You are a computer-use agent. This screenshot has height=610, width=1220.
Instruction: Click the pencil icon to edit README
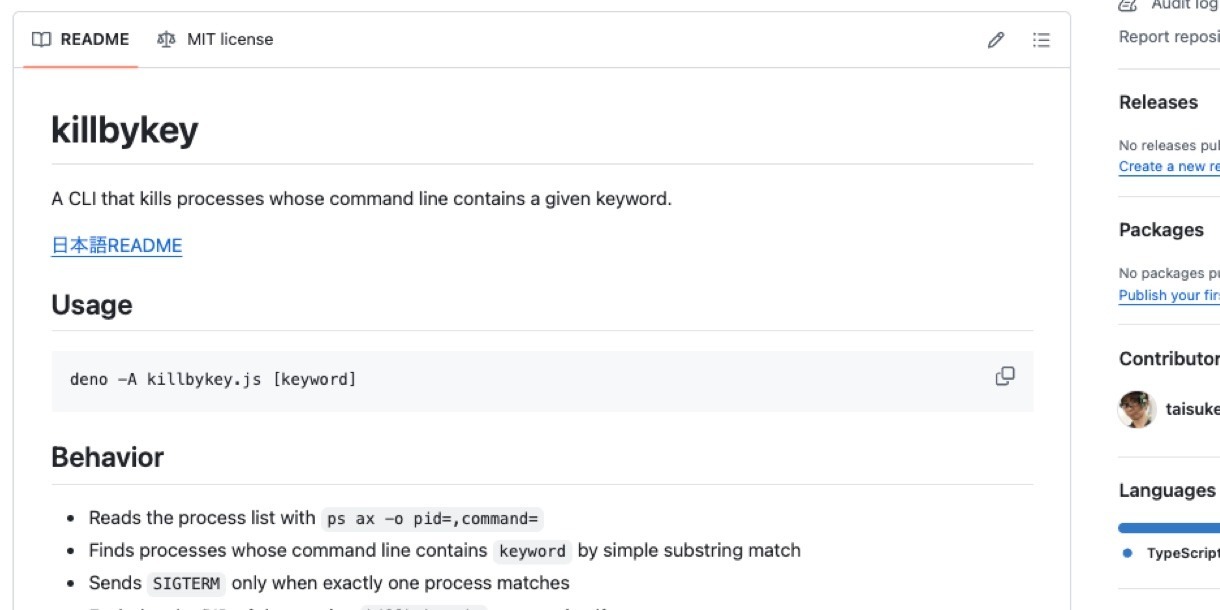[x=995, y=40]
